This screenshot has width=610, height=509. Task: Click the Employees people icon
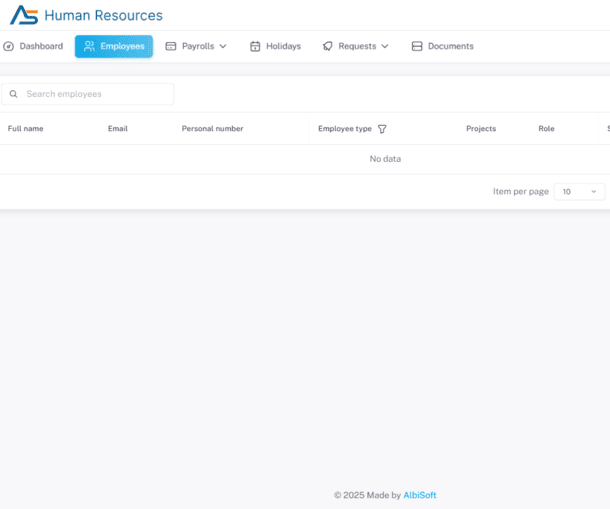[90, 46]
